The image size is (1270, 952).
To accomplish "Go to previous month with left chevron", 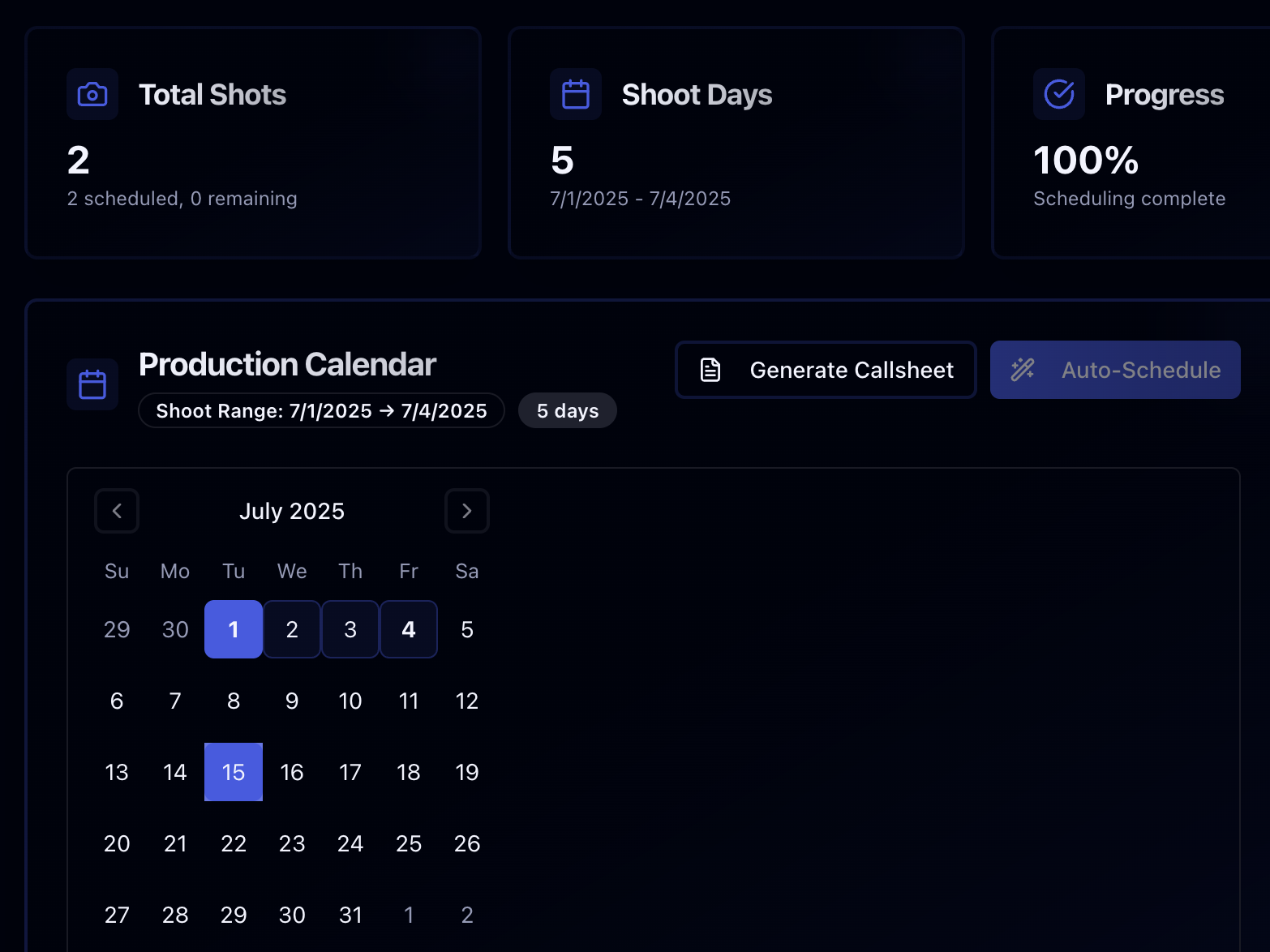I will click(x=117, y=511).
